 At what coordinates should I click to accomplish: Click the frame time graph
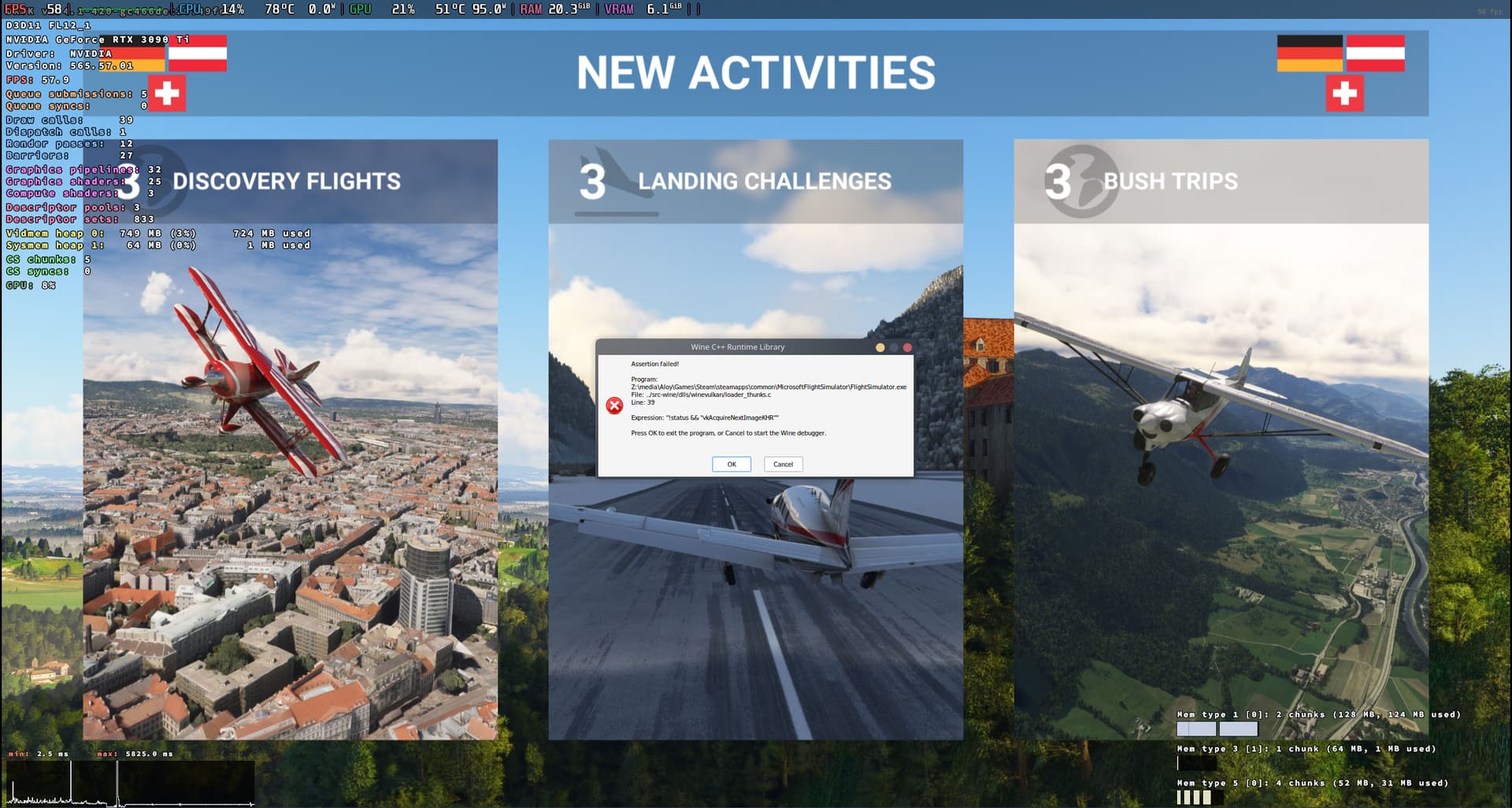[131, 784]
